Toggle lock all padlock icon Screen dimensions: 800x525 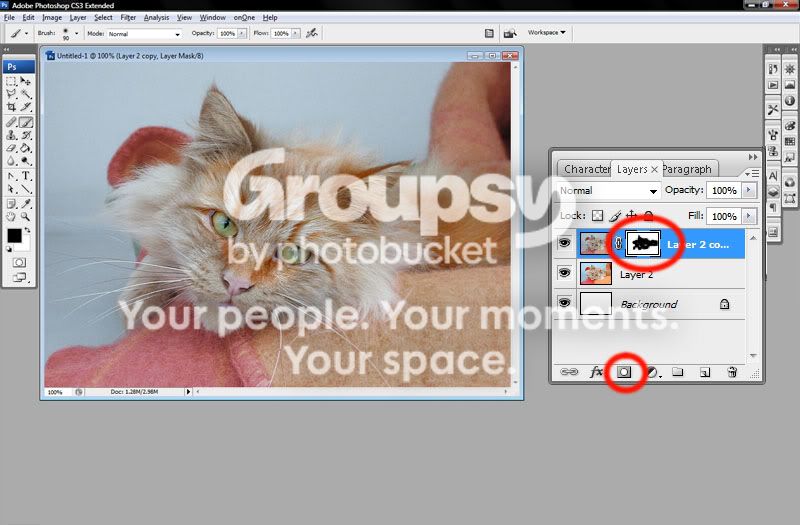point(648,216)
